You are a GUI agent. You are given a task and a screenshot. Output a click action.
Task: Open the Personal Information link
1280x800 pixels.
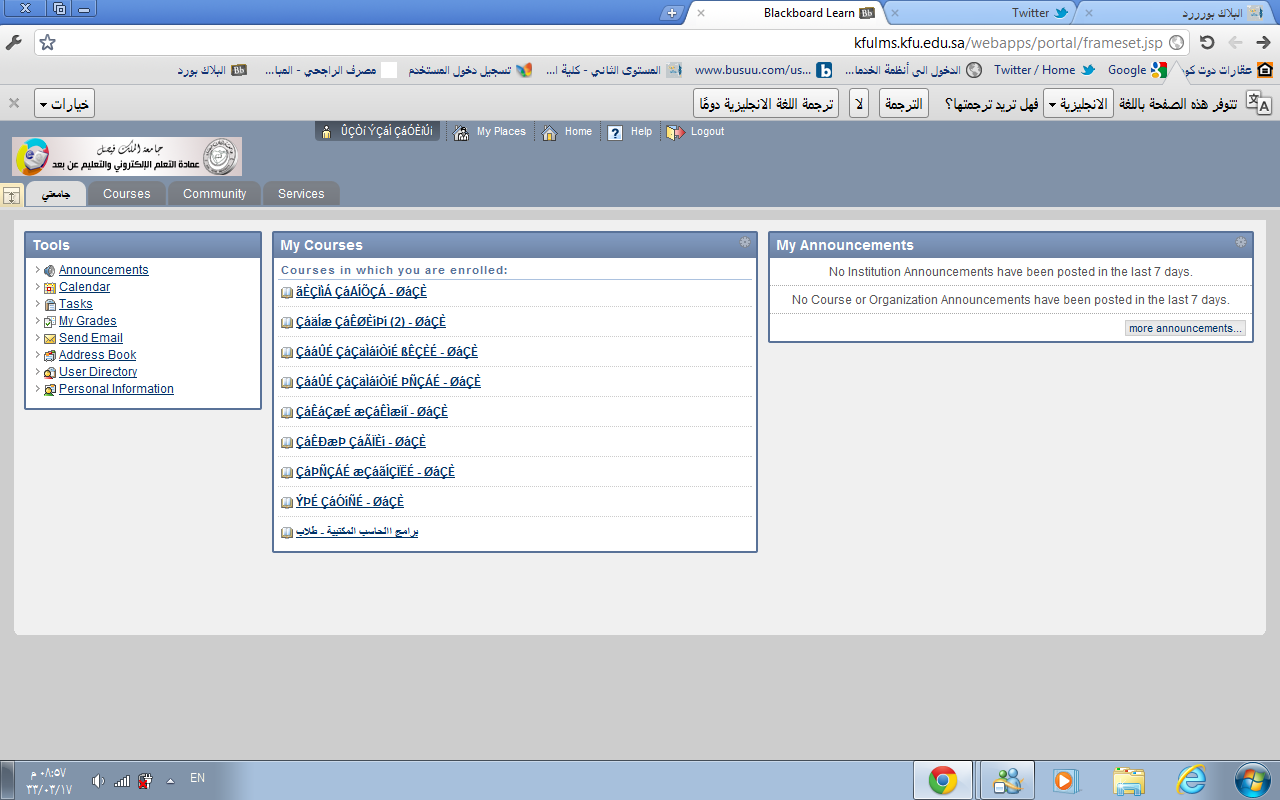116,389
